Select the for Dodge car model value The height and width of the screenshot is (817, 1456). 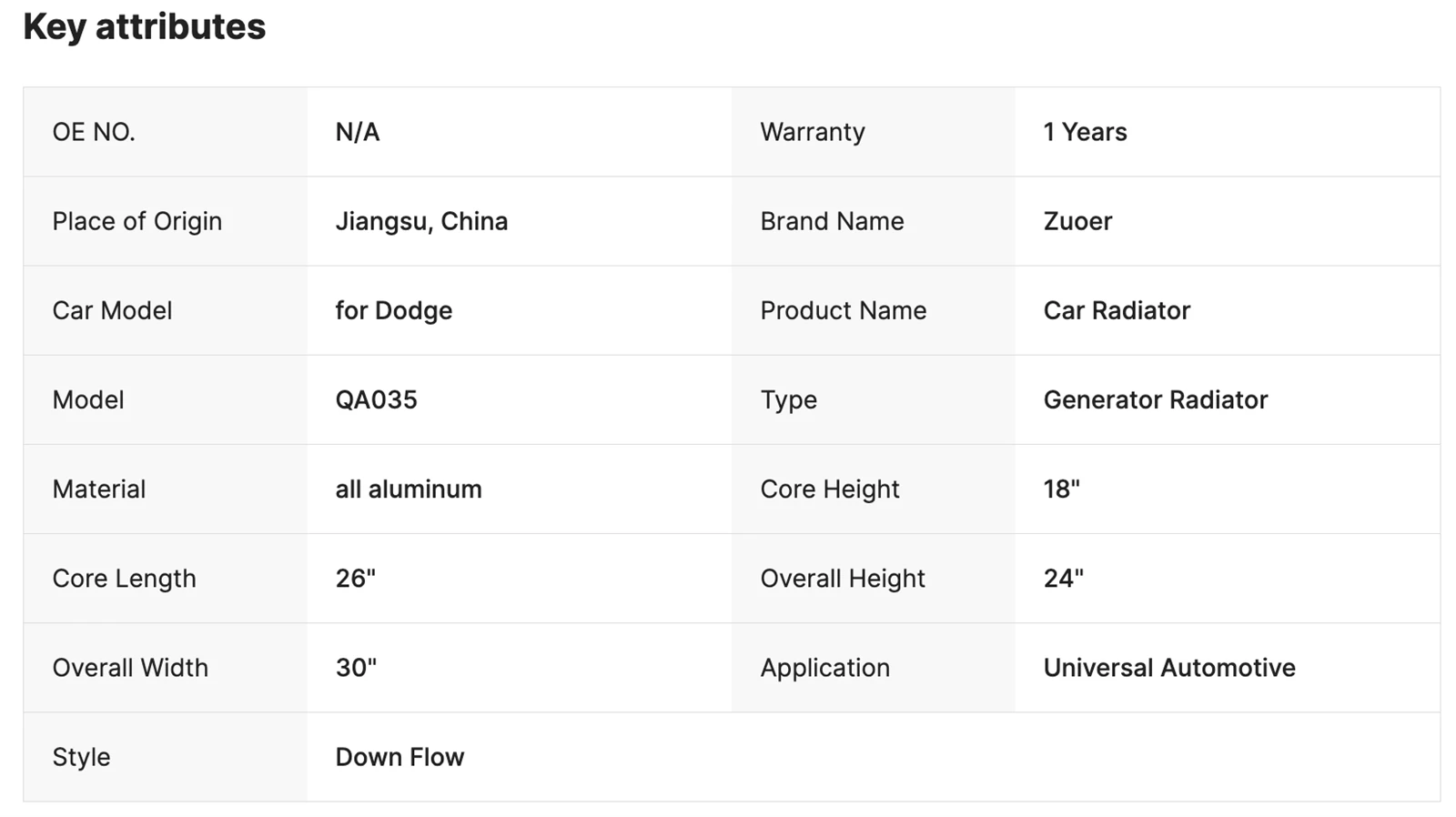tap(393, 310)
